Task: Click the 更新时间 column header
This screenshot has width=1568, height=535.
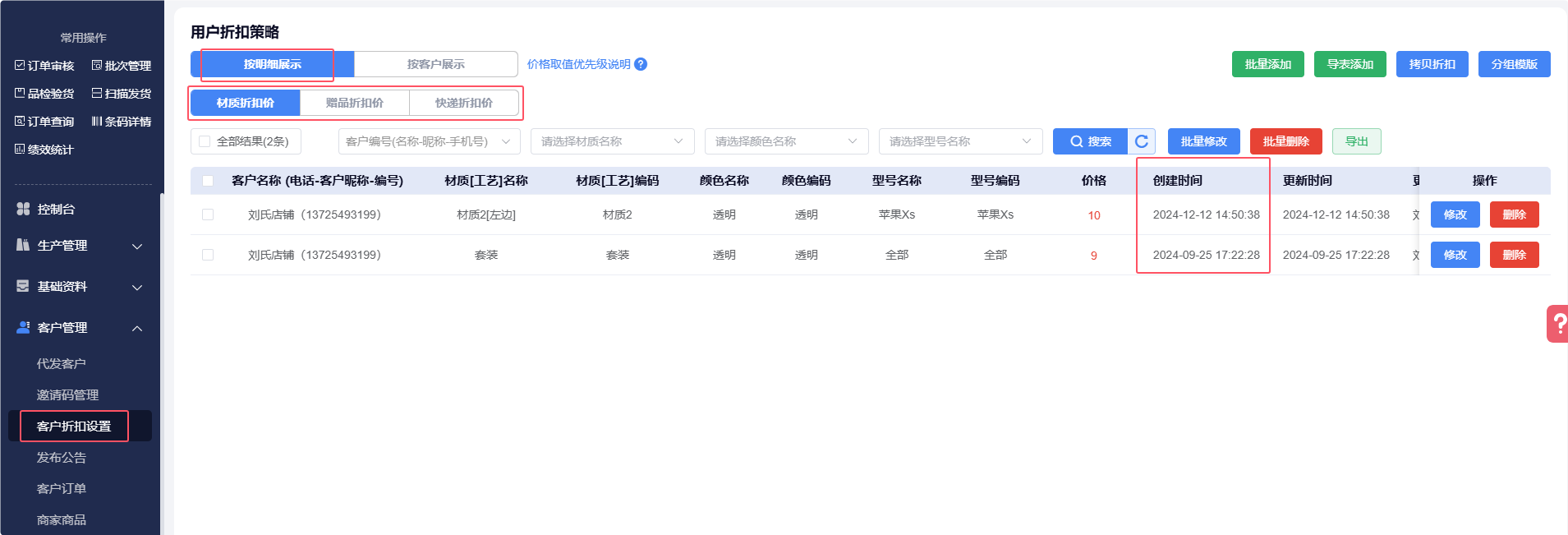Action: tap(1308, 181)
